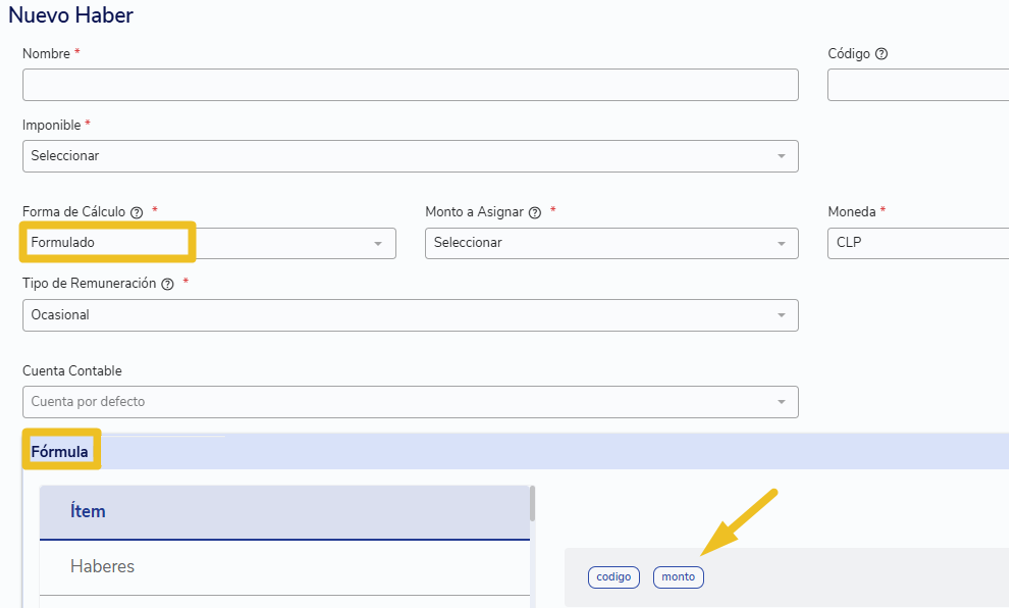Select the Moneda CLP field
Viewport: 1009px width, 608px height.
918,243
